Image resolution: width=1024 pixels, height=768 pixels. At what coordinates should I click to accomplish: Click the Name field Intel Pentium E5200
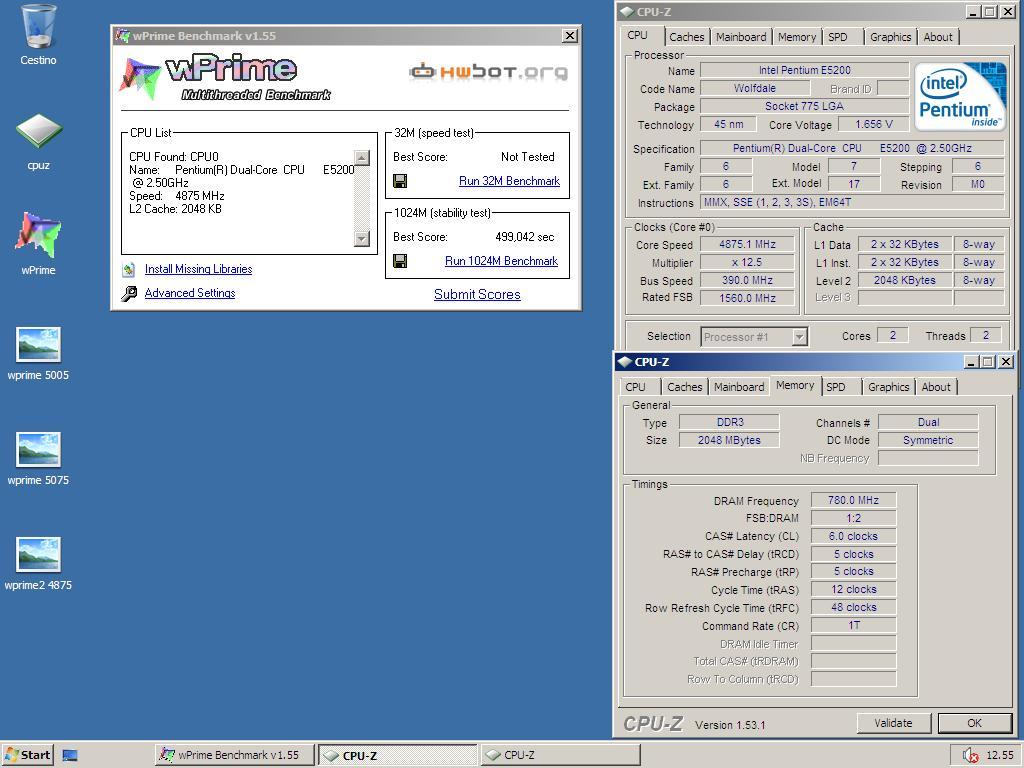(x=805, y=70)
